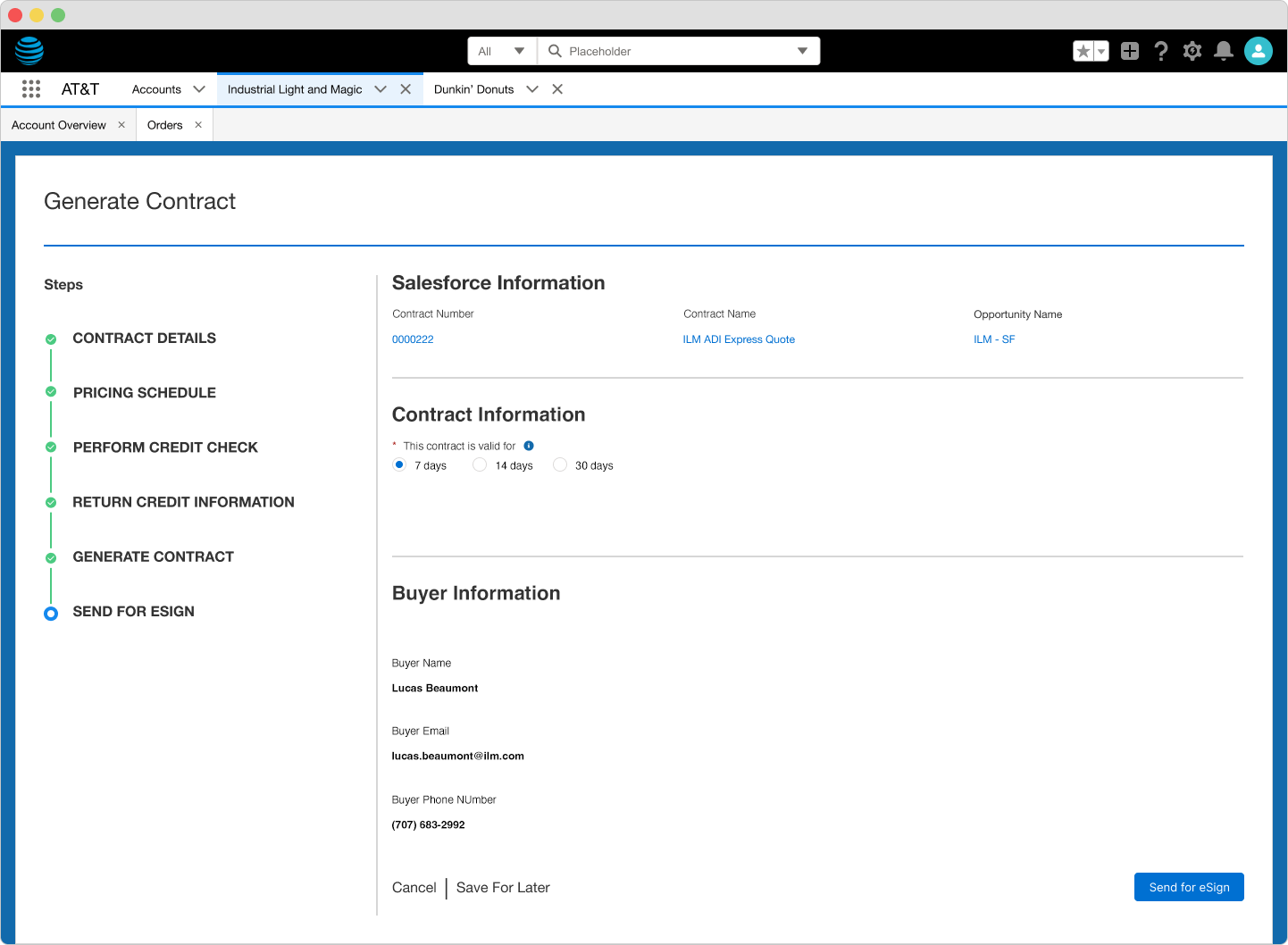This screenshot has height=945, width=1288.
Task: Set contract validity to 30 days
Action: (x=560, y=464)
